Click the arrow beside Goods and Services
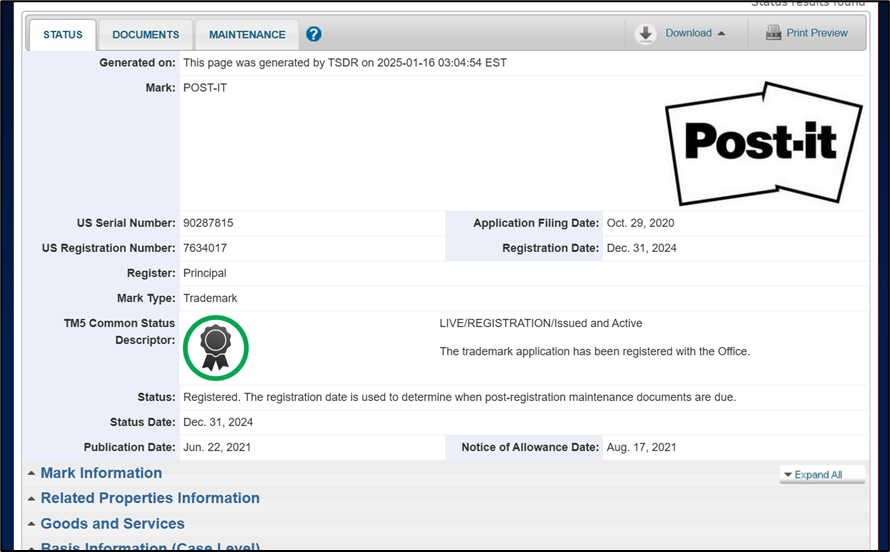The height and width of the screenshot is (552, 890). coord(32,524)
